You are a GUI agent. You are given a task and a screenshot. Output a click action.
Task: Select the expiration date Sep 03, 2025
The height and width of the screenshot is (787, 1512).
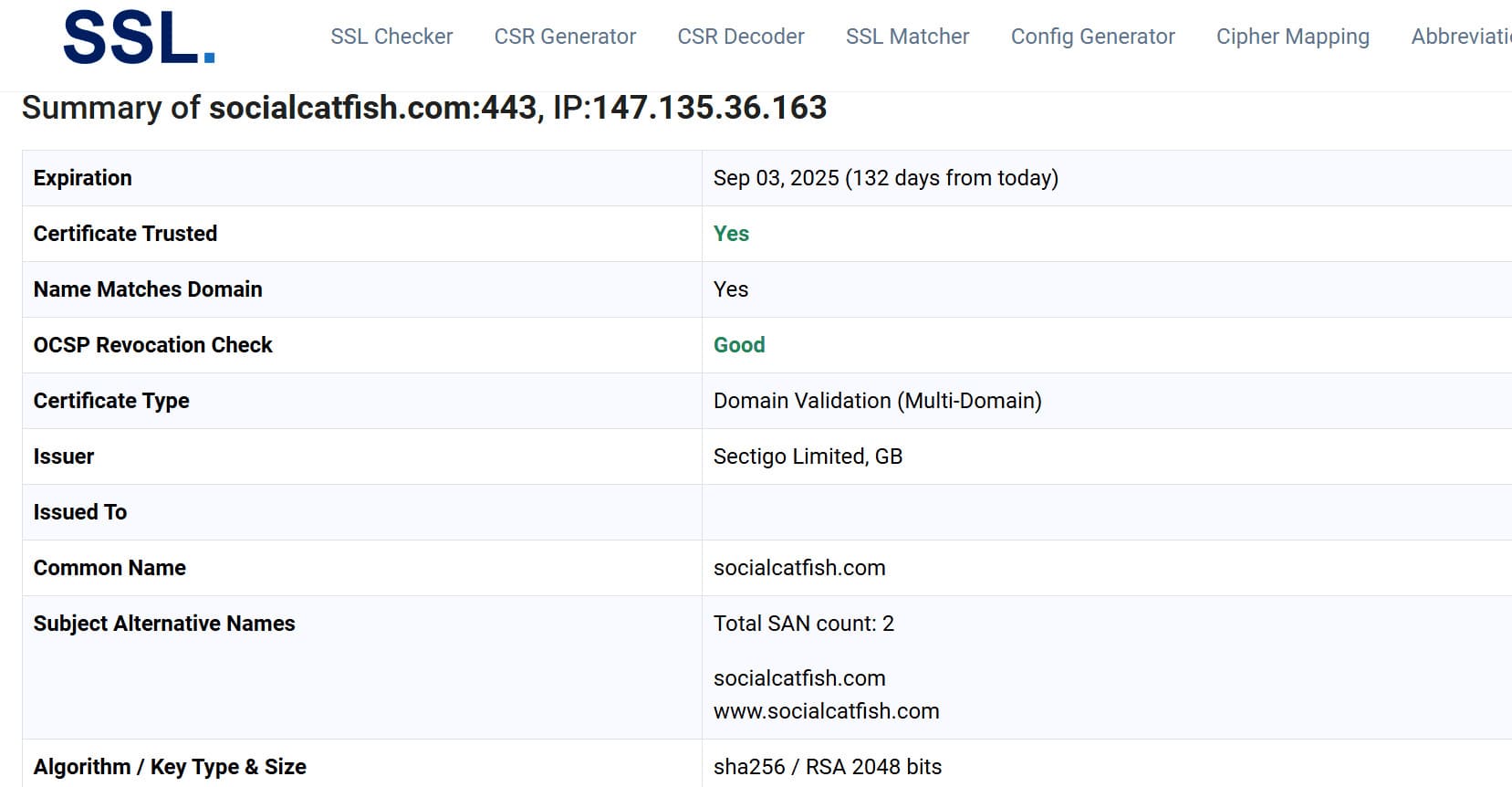tap(776, 178)
